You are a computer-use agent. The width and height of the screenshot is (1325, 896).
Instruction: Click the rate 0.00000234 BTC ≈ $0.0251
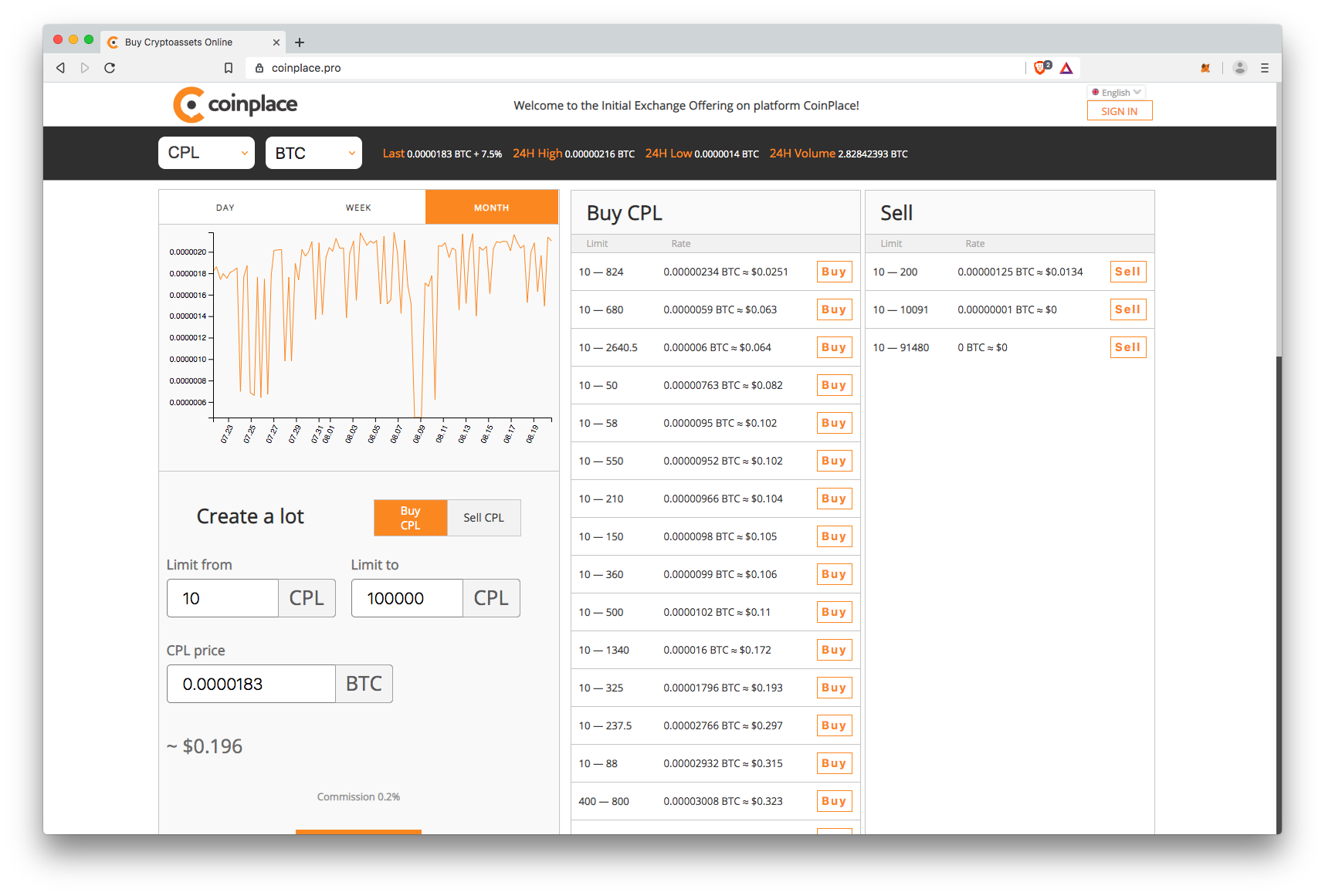point(726,272)
